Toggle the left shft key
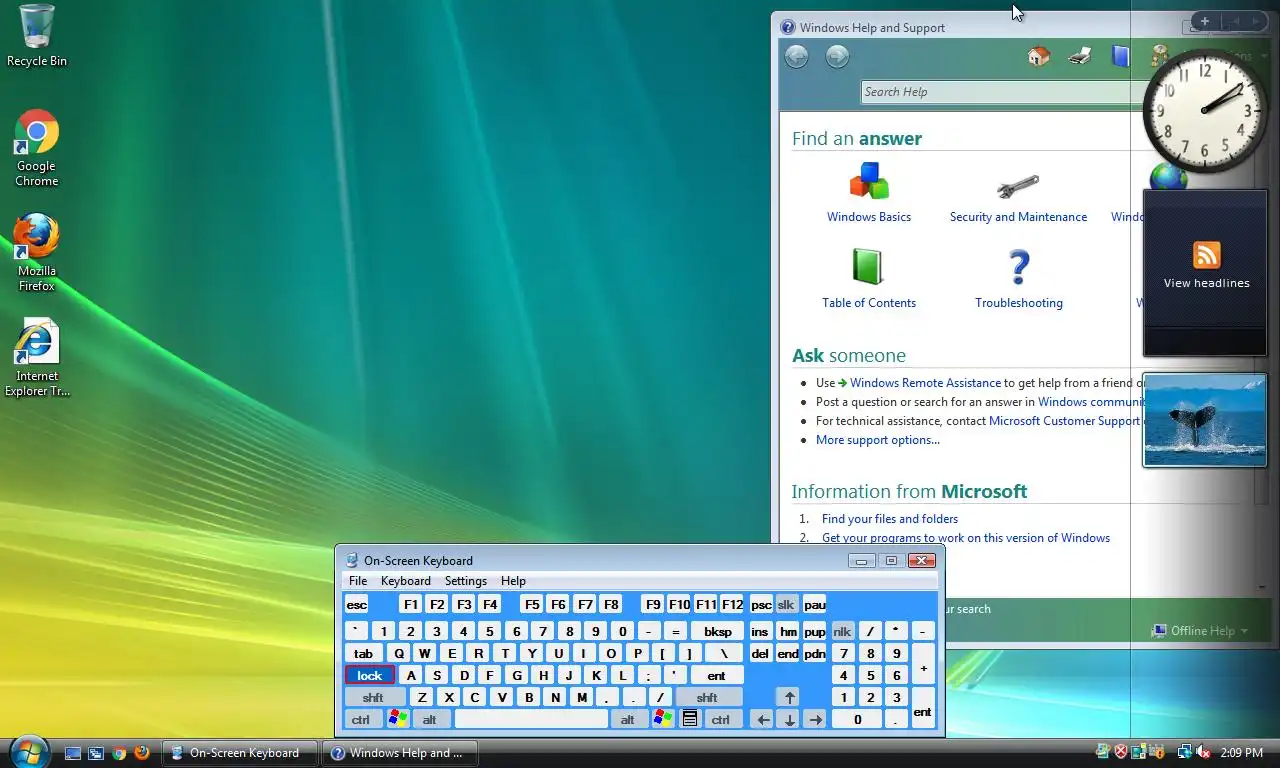The width and height of the screenshot is (1280, 768). (376, 697)
